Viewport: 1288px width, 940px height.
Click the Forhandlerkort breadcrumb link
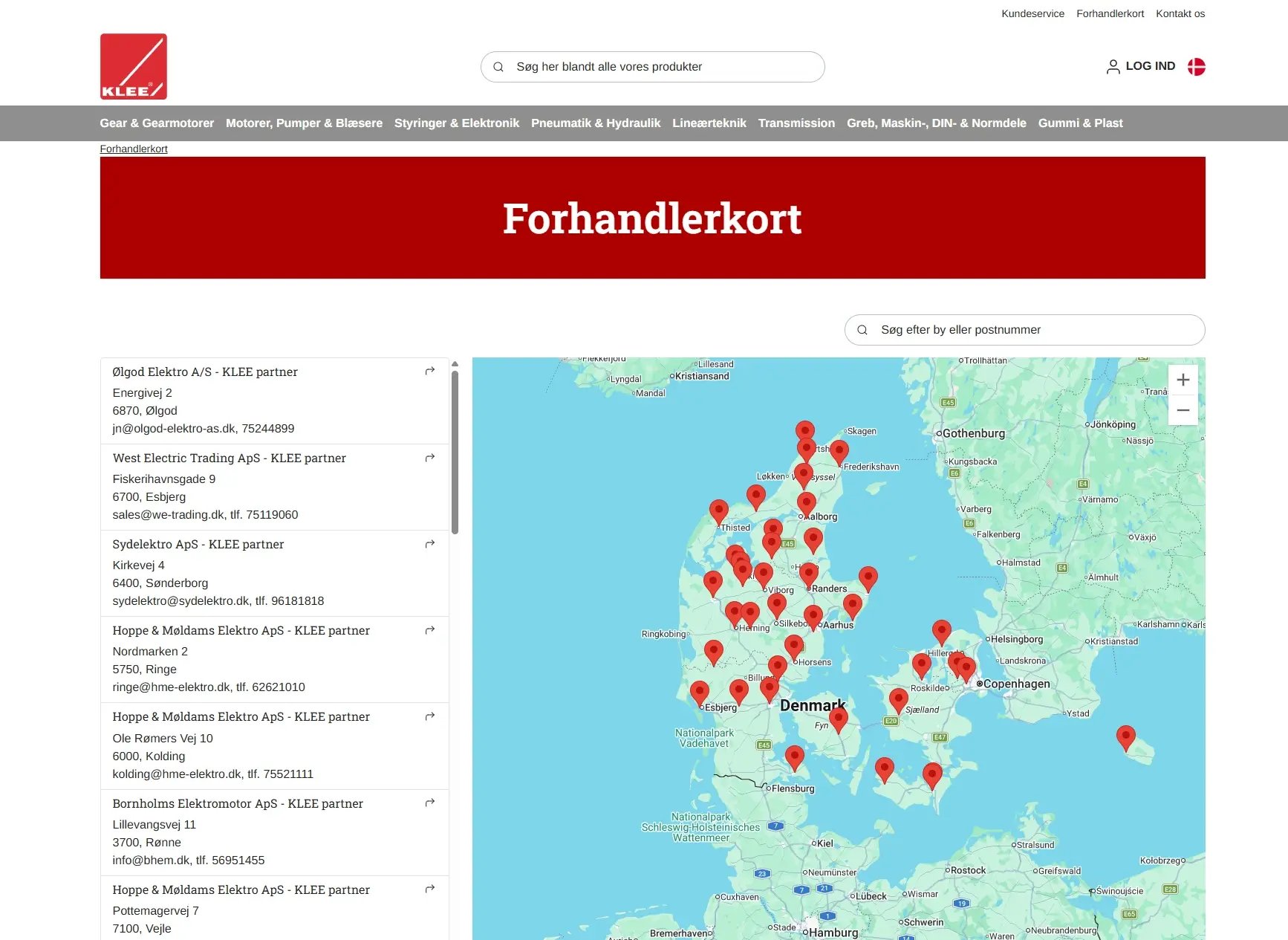[x=134, y=149]
